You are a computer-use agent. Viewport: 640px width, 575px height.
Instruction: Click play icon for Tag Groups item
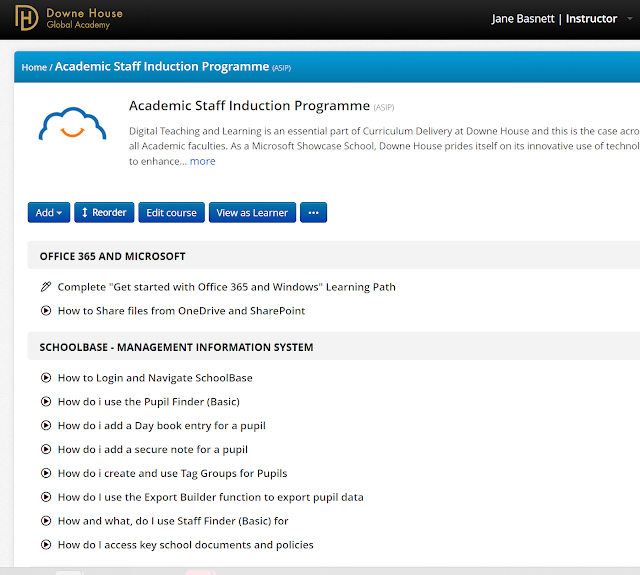click(x=46, y=473)
